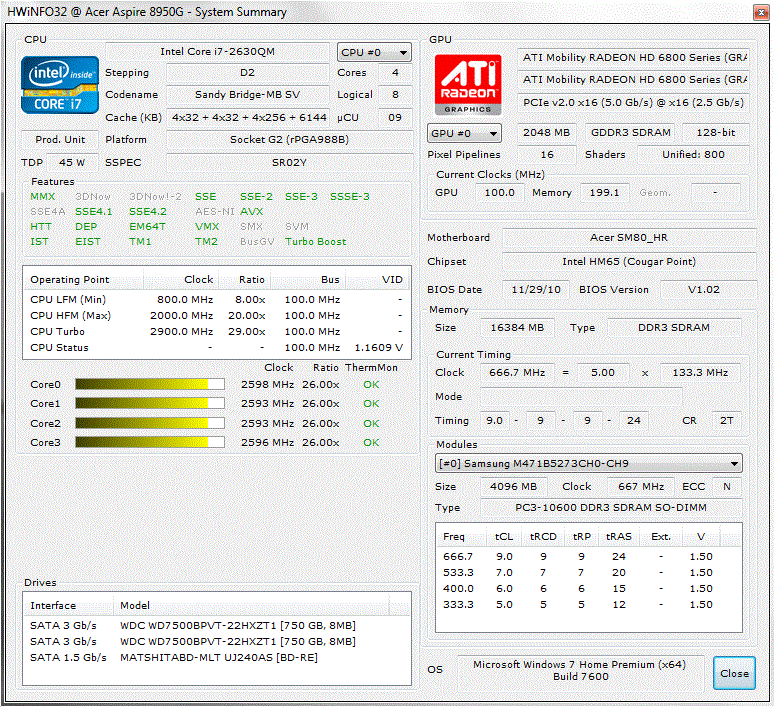Click the Turbo Boost feature label
The image size is (775, 707).
315,241
